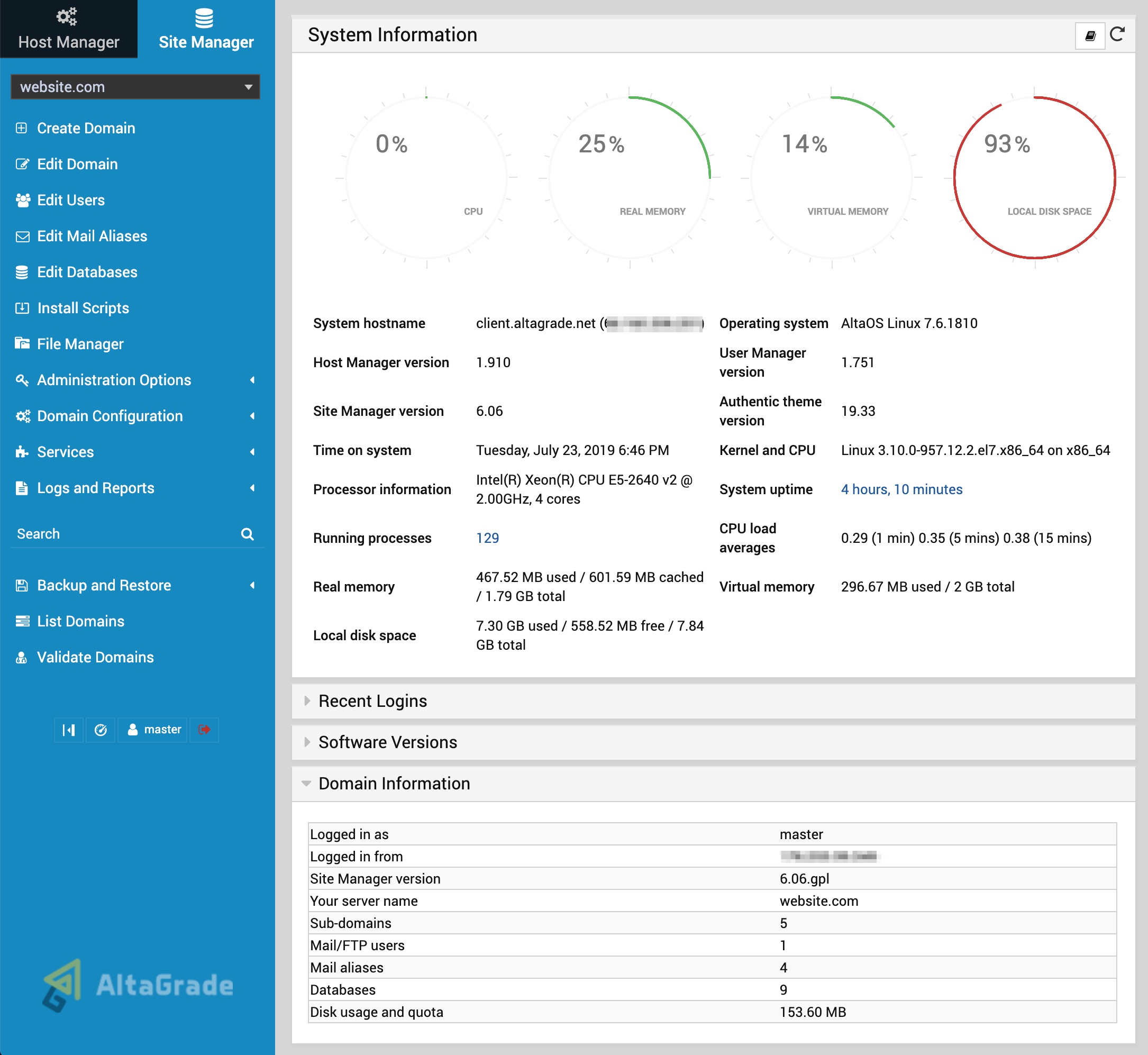The width and height of the screenshot is (1148, 1055).
Task: Go to Edit Users
Action: coord(71,200)
